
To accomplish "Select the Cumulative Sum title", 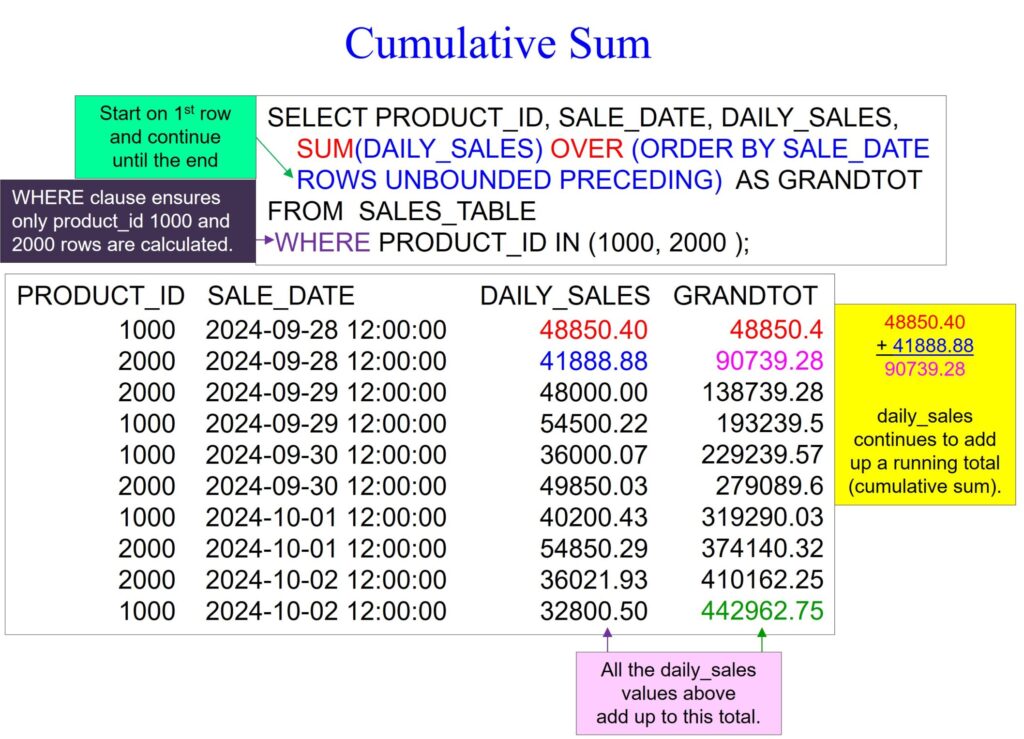I will 497,44.
